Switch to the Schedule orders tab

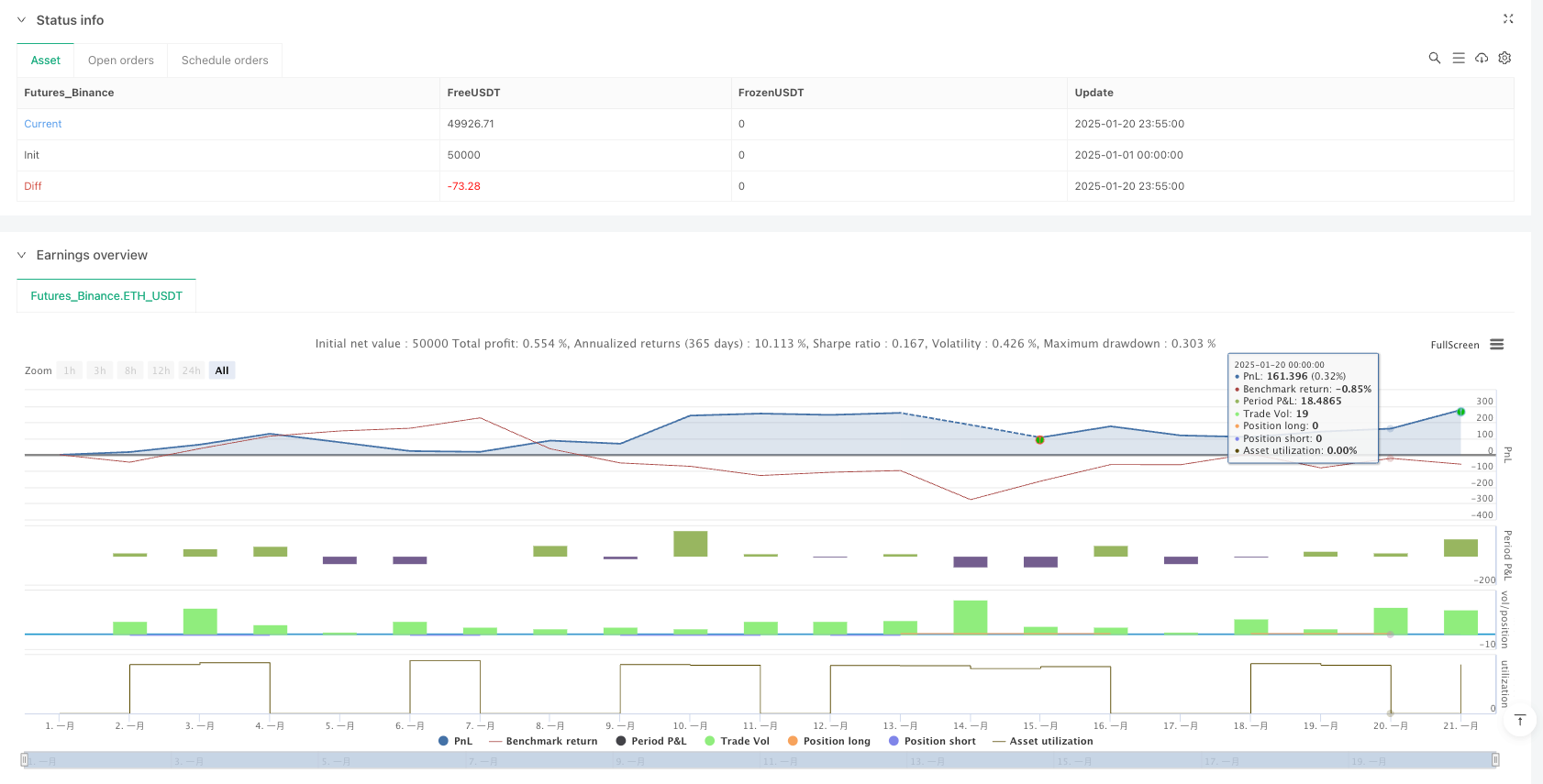(225, 61)
